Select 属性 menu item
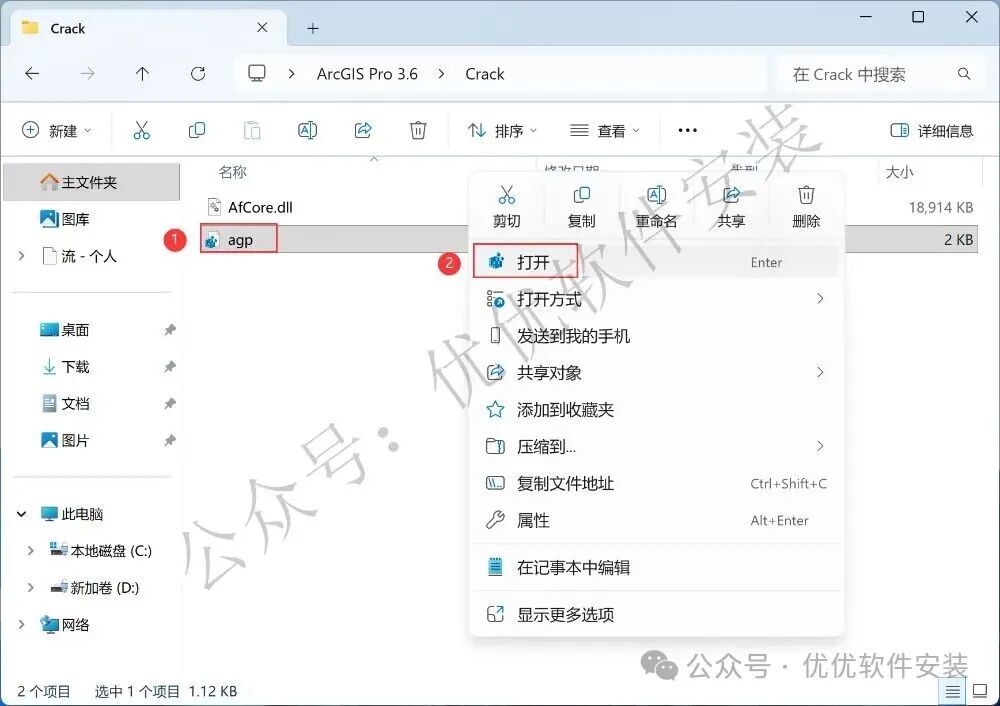Screen dimensions: 1000x706 click(x=656, y=520)
